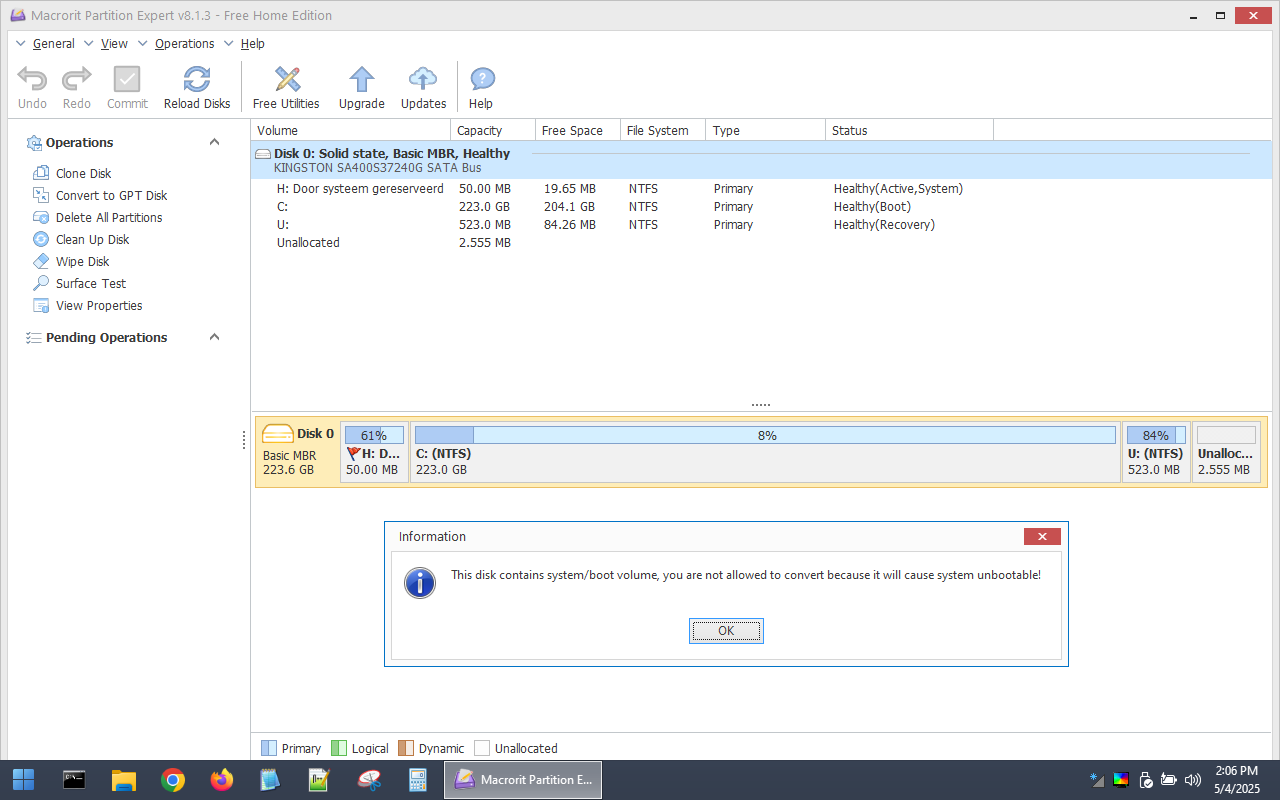The width and height of the screenshot is (1280, 800).
Task: Open File Explorer from the taskbar
Action: (x=123, y=780)
